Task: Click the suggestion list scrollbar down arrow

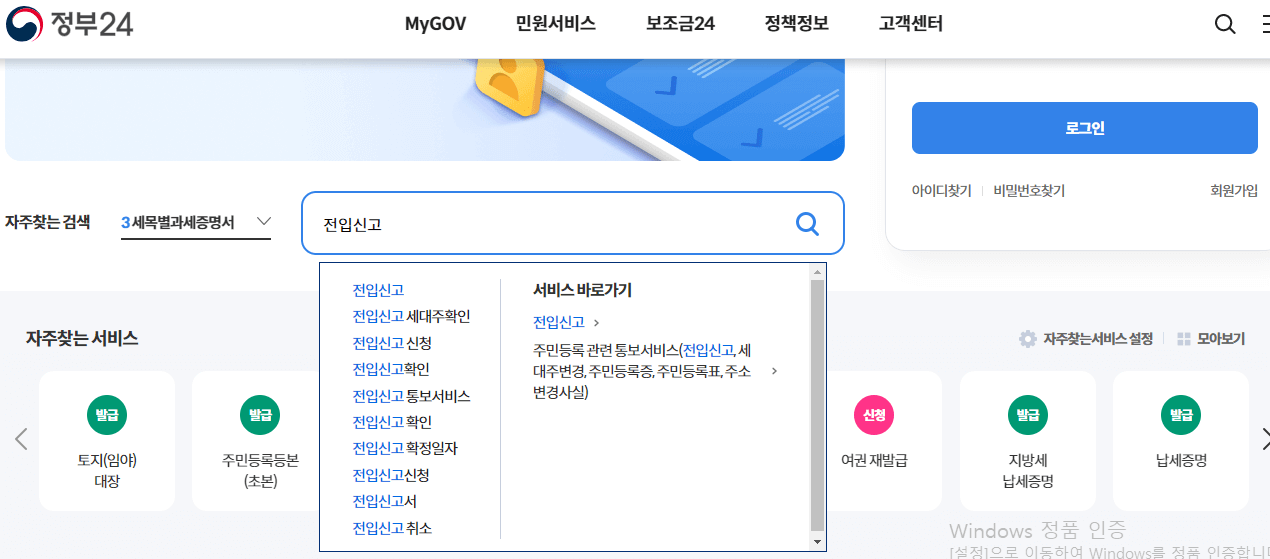Action: coord(817,542)
